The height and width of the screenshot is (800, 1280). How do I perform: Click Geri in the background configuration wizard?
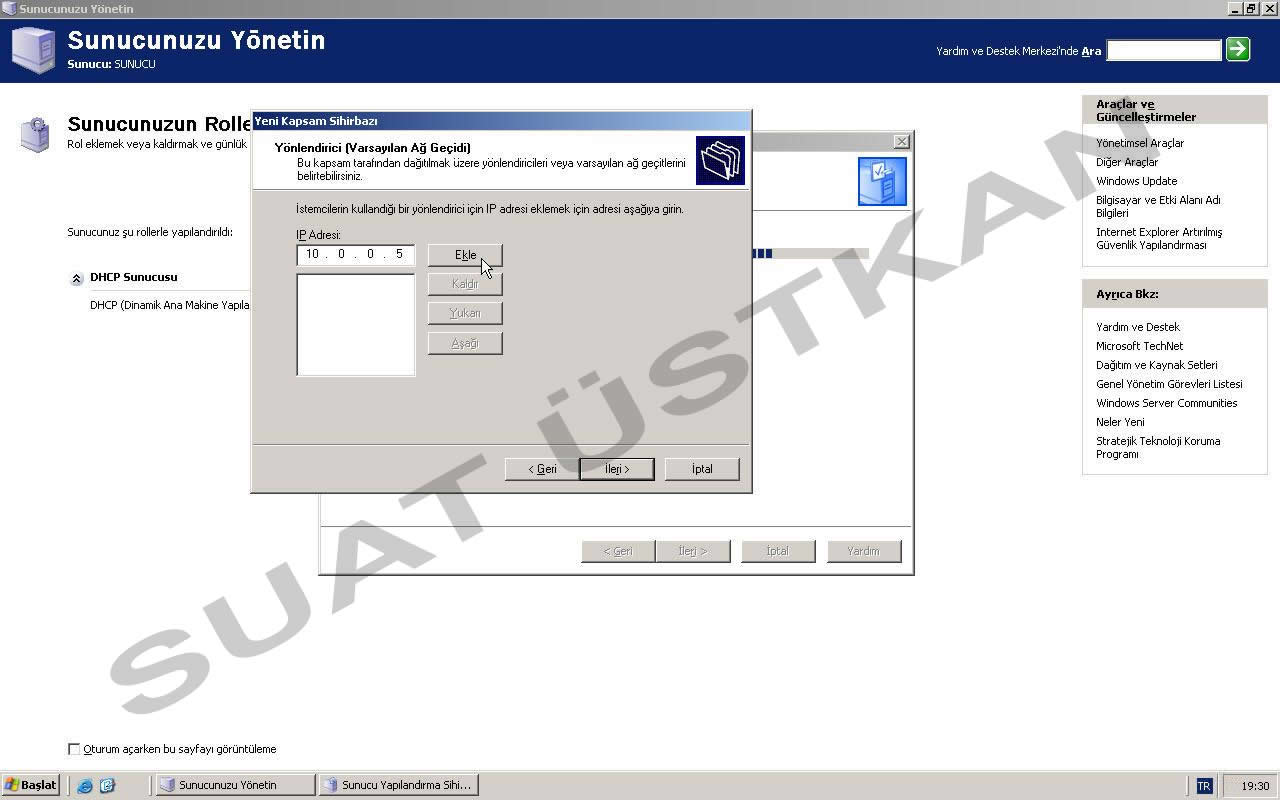[618, 551]
